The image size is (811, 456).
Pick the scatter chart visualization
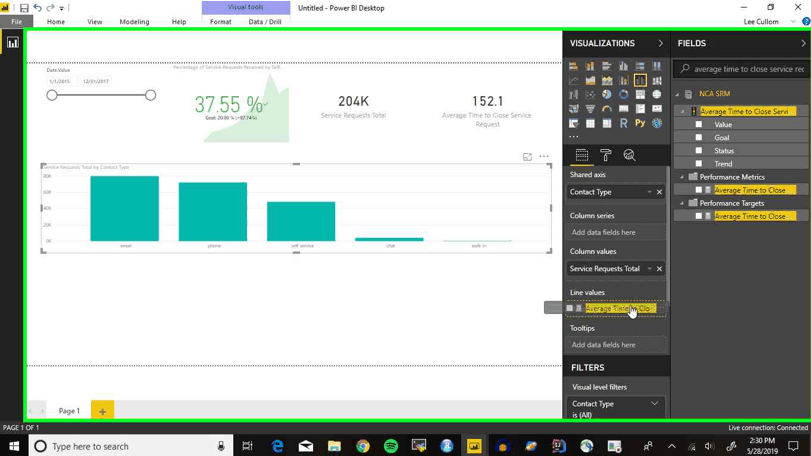coord(590,95)
